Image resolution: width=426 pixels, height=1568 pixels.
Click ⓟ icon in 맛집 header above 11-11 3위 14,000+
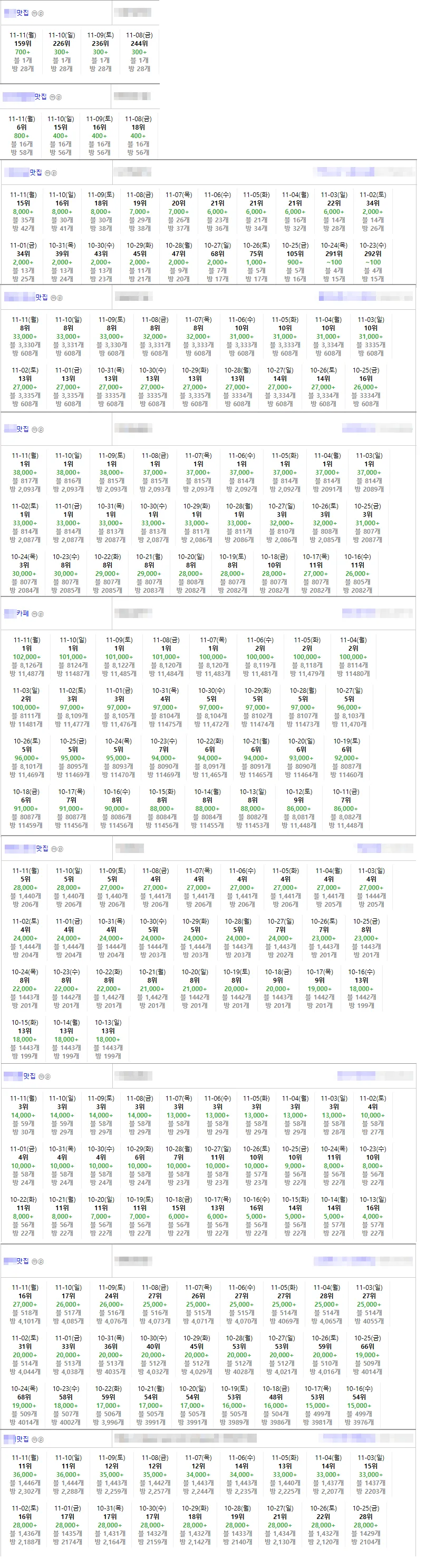click(x=47, y=1076)
